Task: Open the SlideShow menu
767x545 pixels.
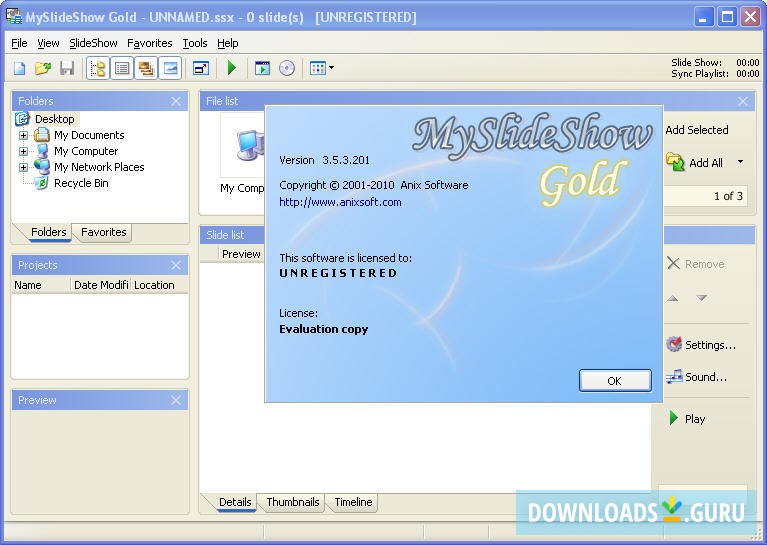Action: (x=93, y=43)
